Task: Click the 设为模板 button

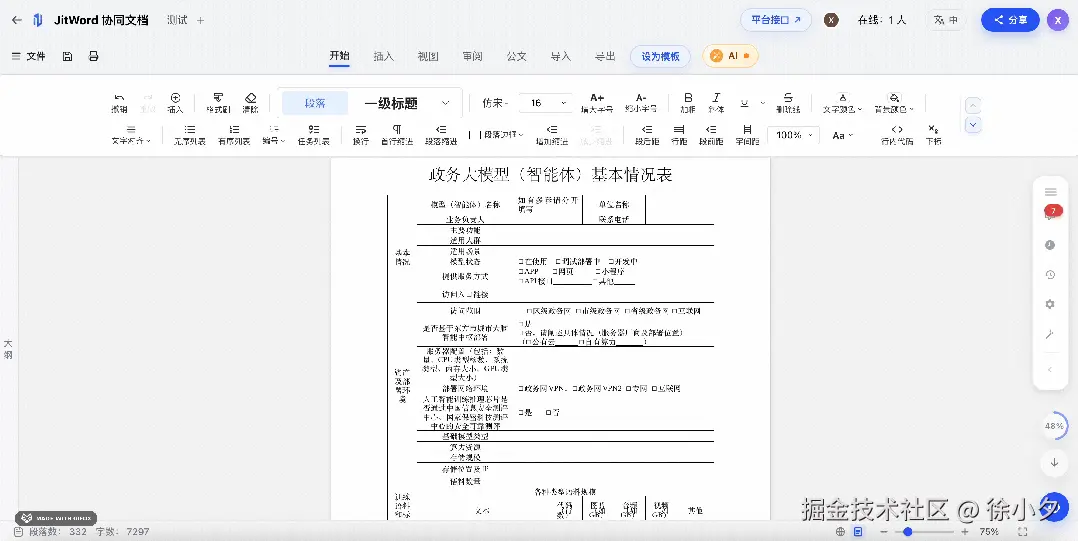Action: pos(661,56)
